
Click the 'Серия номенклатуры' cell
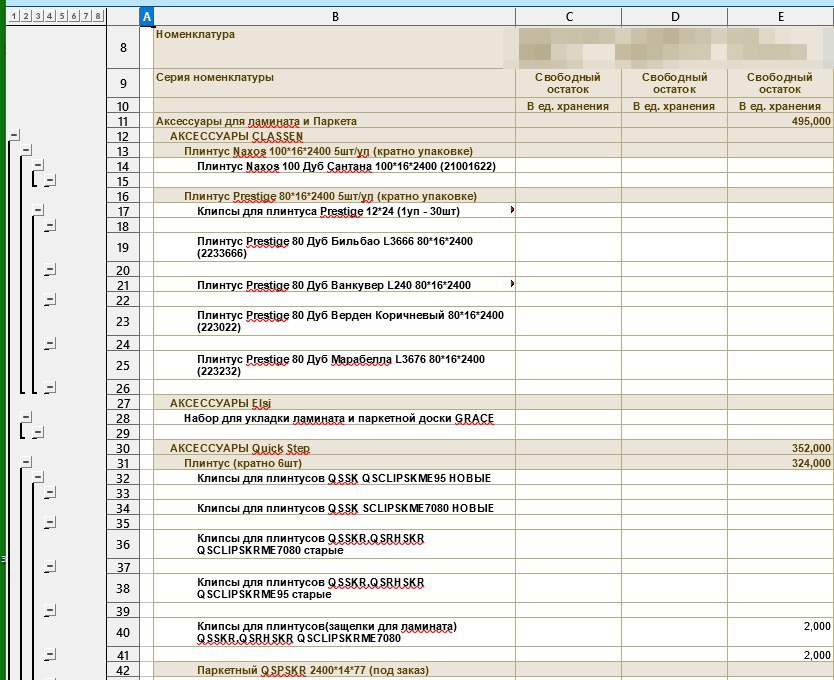click(x=335, y=84)
